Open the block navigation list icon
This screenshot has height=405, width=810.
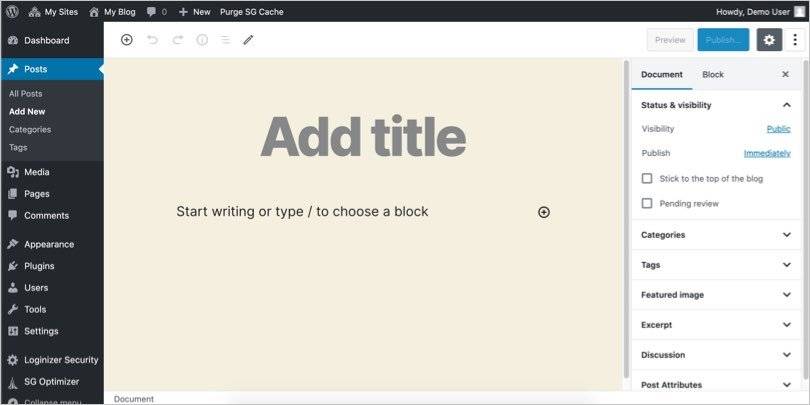(x=225, y=40)
